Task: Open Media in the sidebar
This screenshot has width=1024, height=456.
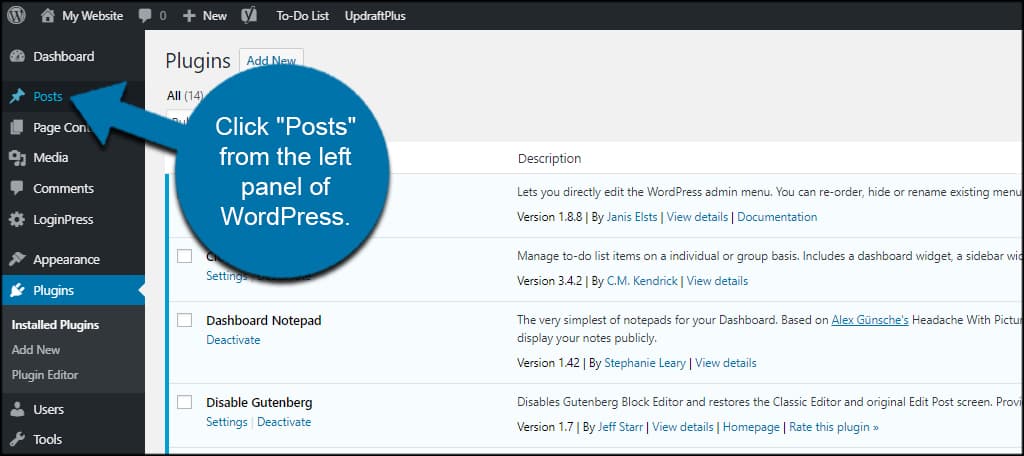Action: coord(50,157)
